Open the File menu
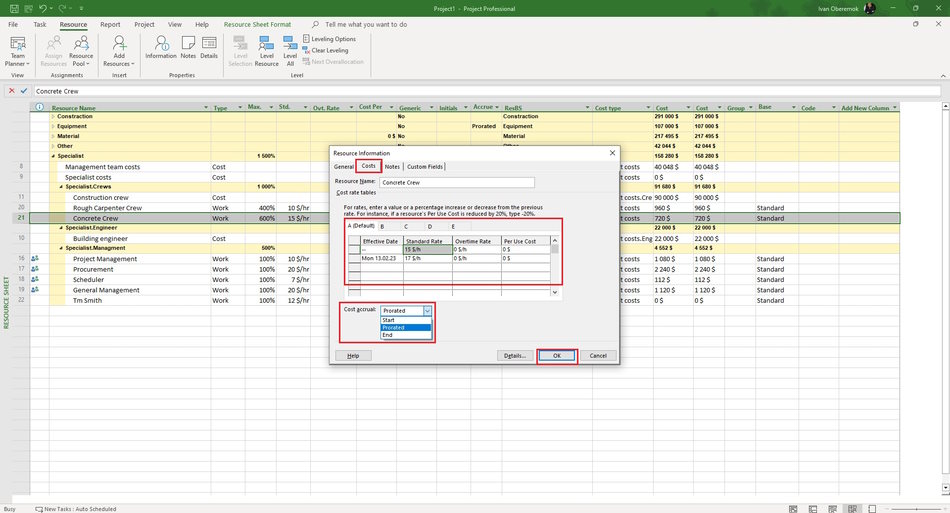 pos(13,24)
